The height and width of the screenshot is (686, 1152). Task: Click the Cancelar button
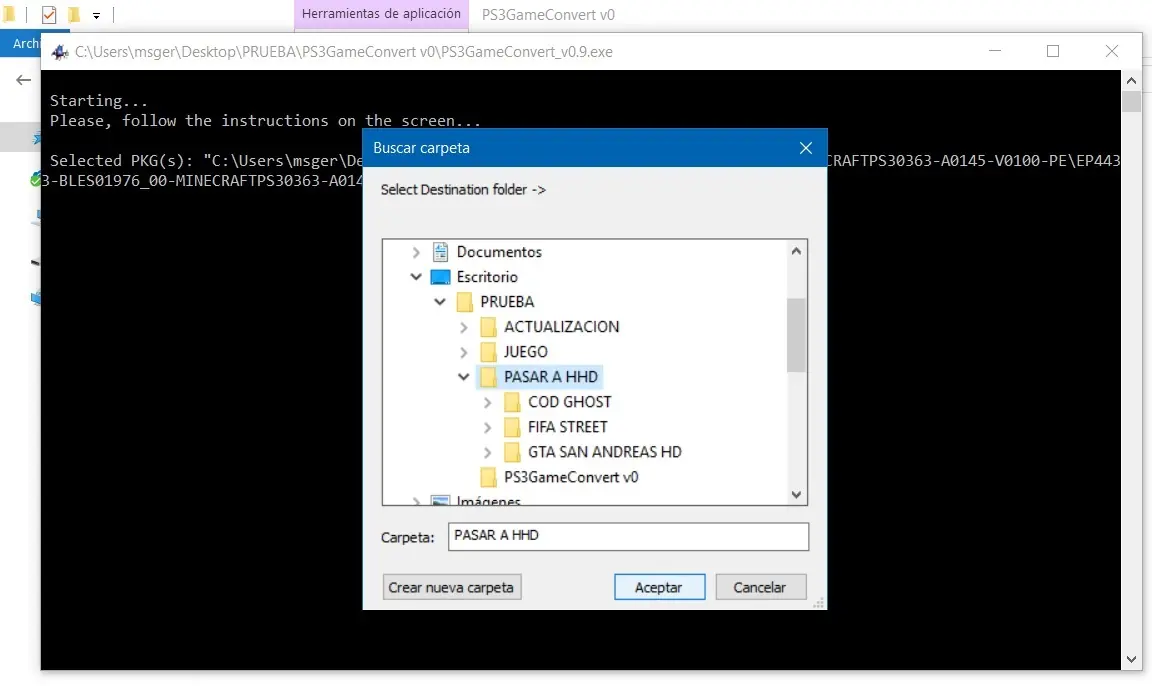coord(760,587)
